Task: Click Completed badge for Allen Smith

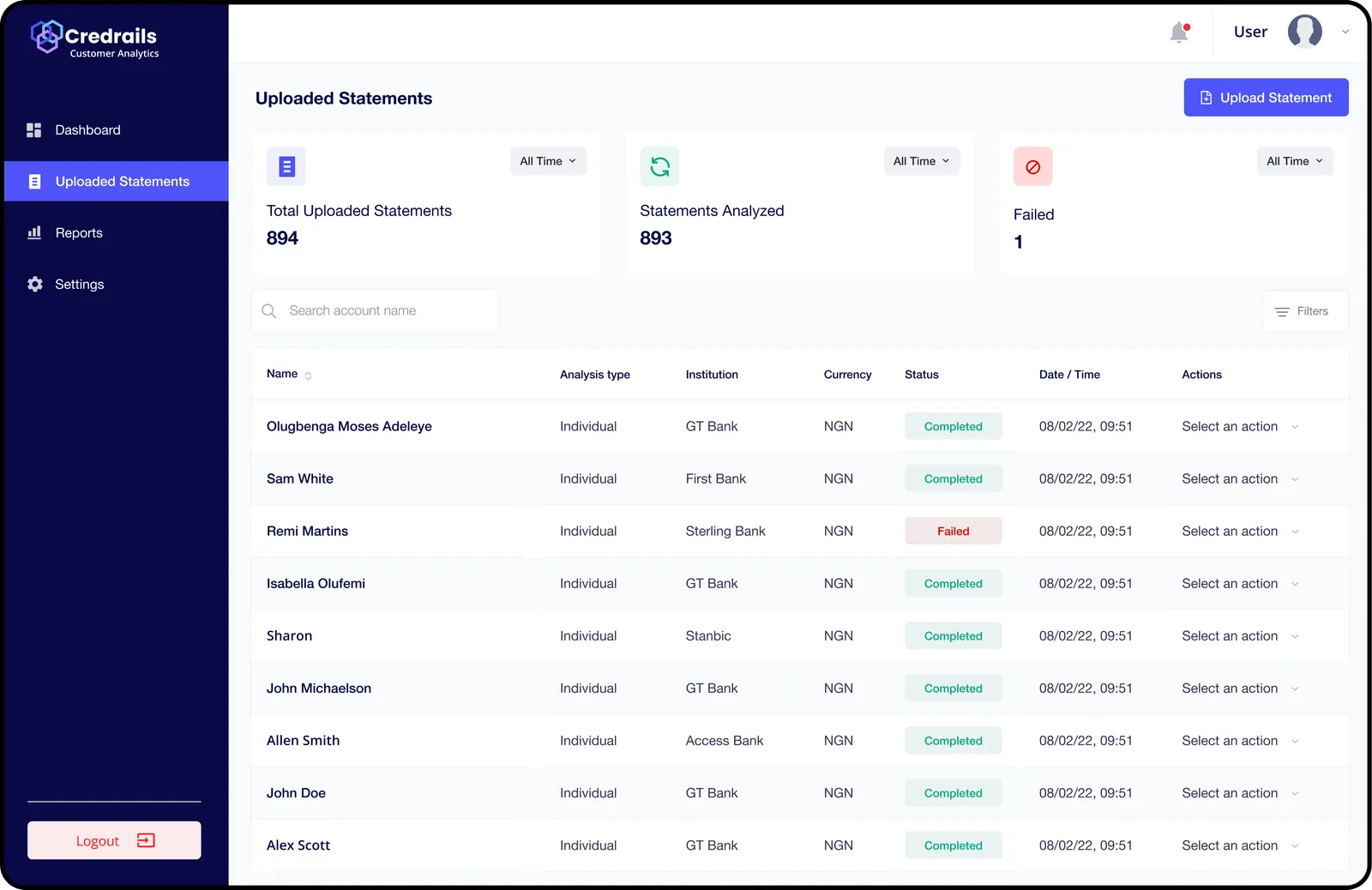Action: pos(953,741)
